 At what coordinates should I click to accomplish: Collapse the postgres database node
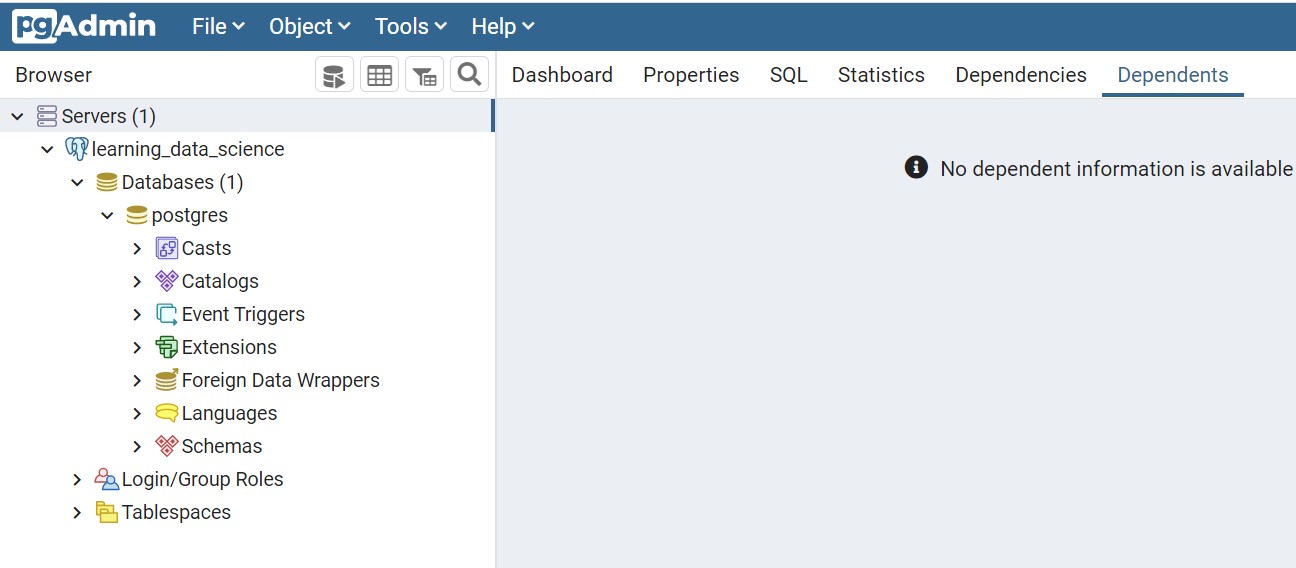coord(107,215)
